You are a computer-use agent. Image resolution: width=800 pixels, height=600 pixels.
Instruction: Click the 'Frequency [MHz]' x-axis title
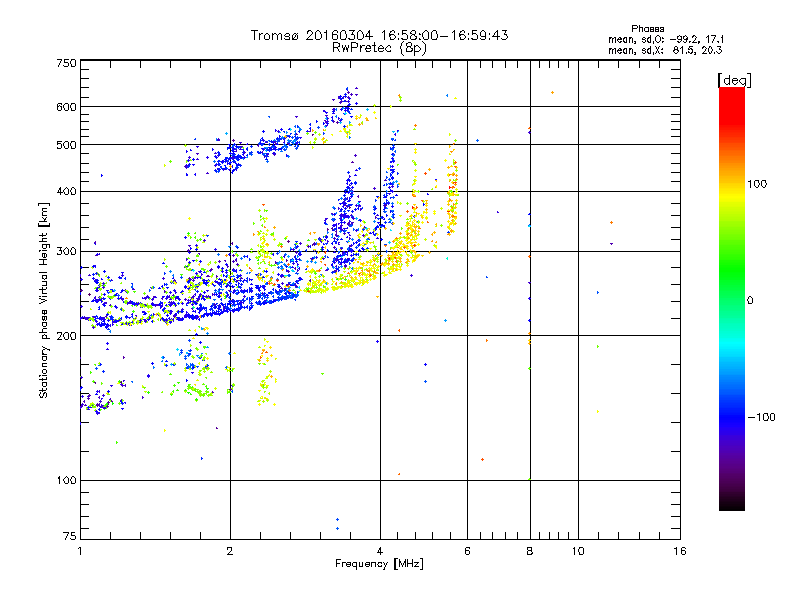click(379, 564)
